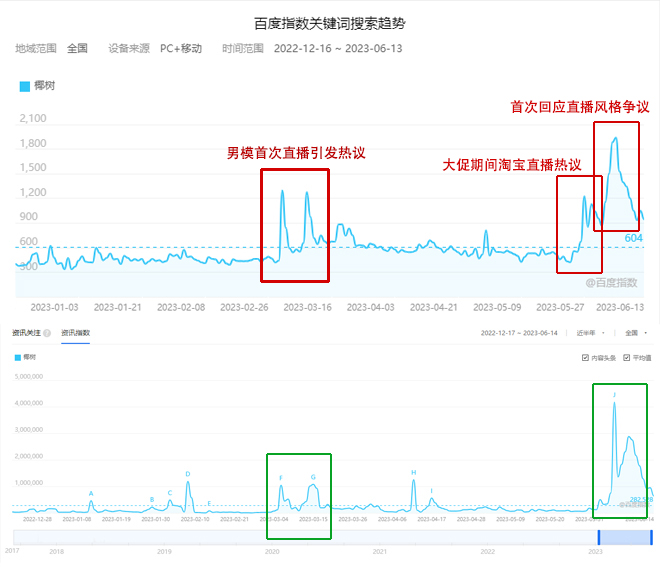The width and height of the screenshot is (660, 572).
Task: Click the help icon next to 资讯关注
Action: click(47, 333)
